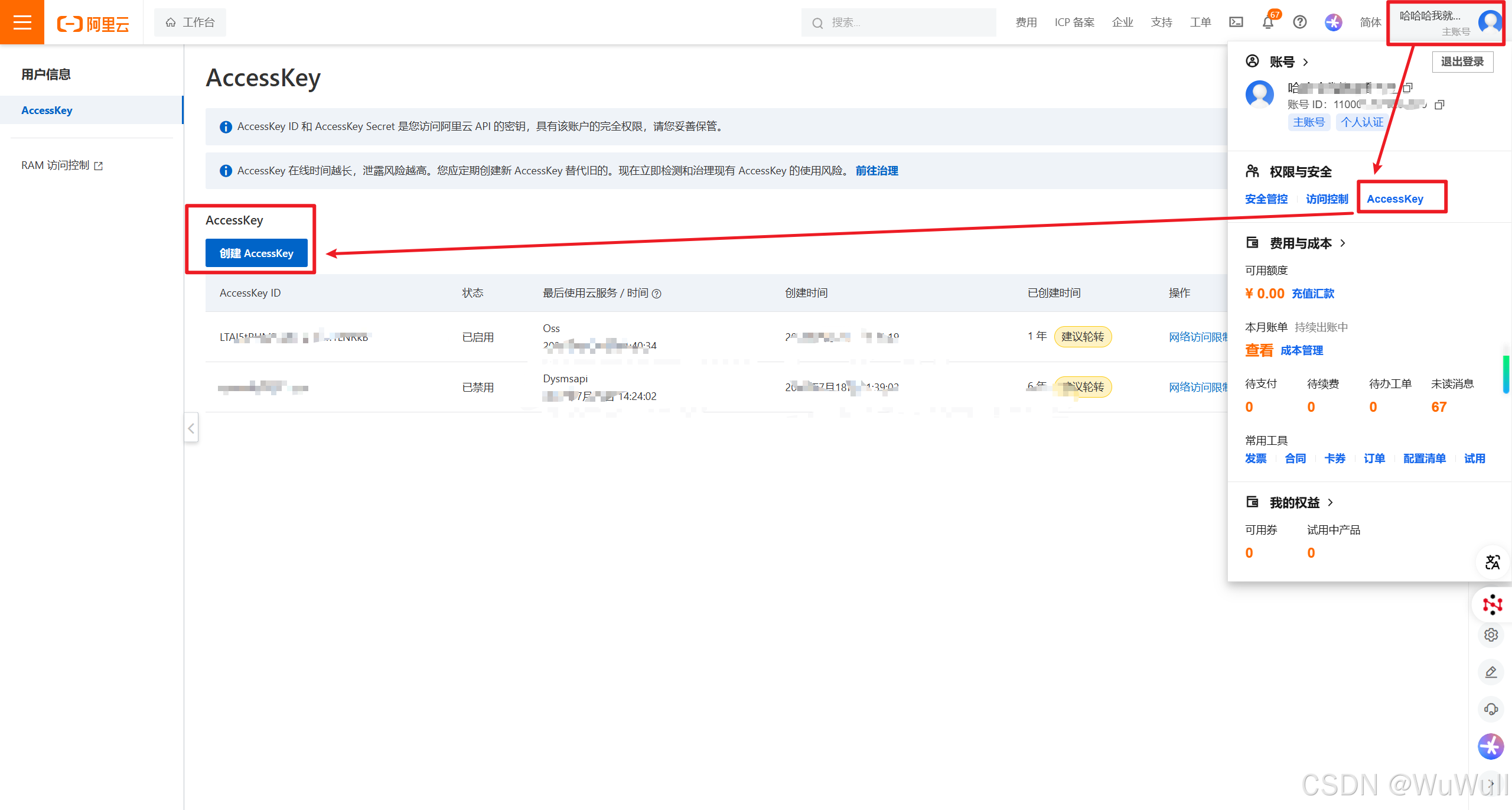The width and height of the screenshot is (1512, 810).
Task: Click the red network graph floating icon
Action: click(x=1493, y=604)
